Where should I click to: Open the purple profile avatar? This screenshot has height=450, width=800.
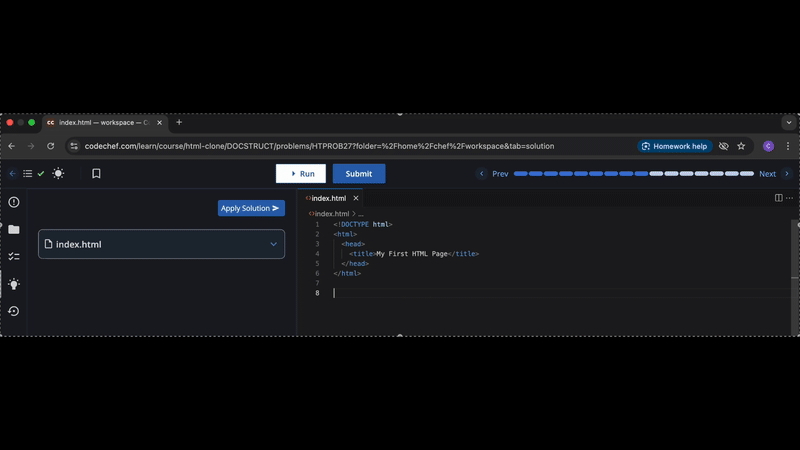(768, 146)
